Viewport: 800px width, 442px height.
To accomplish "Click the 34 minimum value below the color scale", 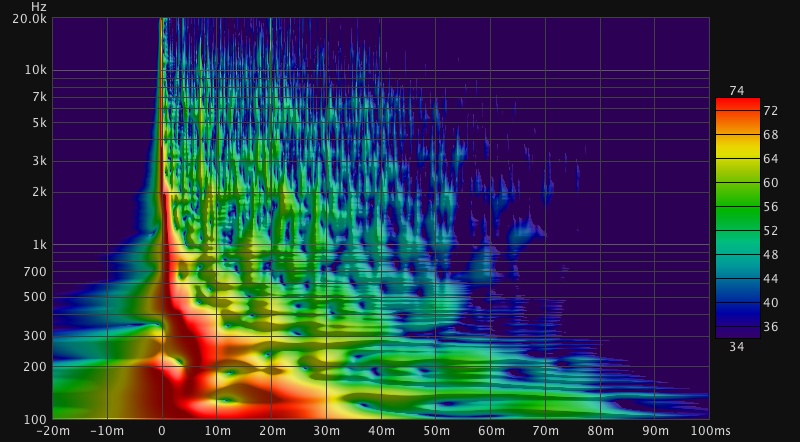I will [737, 347].
